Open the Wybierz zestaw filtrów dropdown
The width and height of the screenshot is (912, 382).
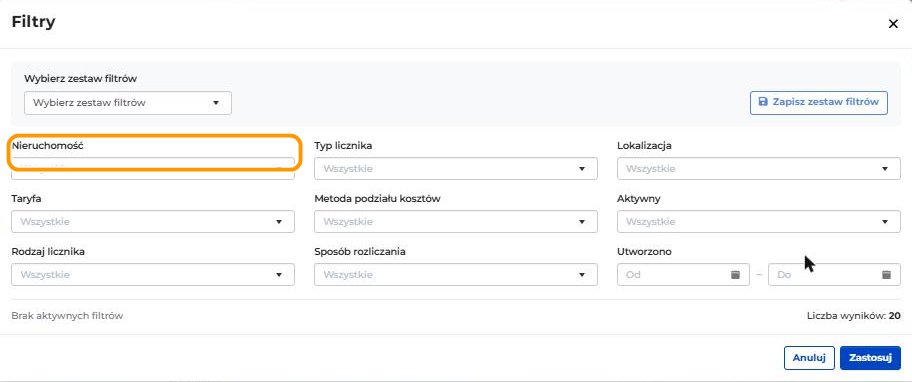[x=128, y=103]
